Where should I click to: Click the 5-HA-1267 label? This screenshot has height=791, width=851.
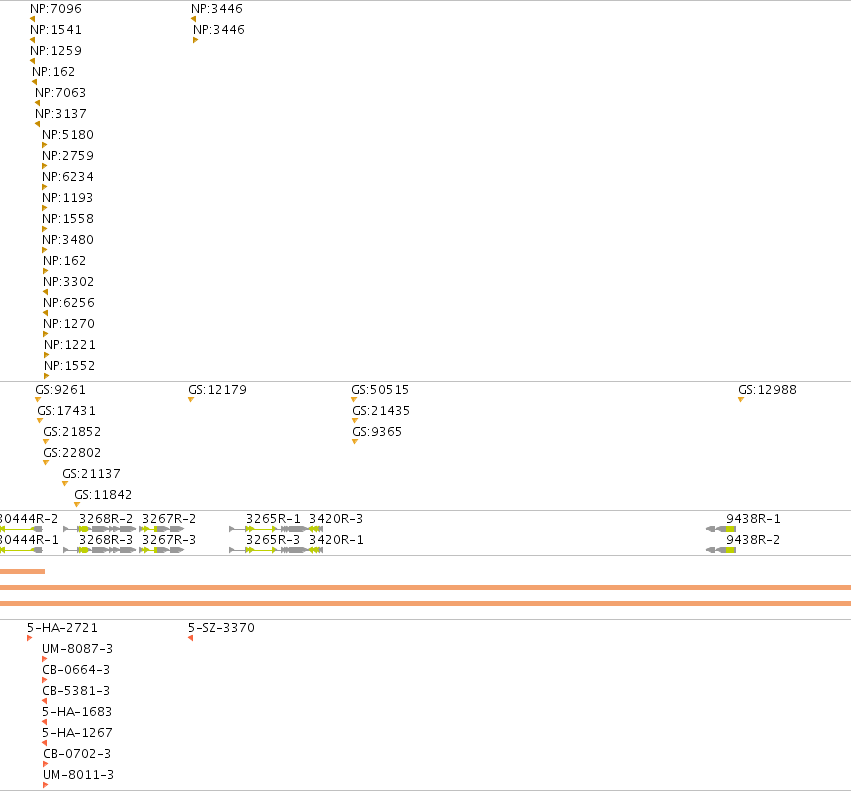click(x=77, y=733)
